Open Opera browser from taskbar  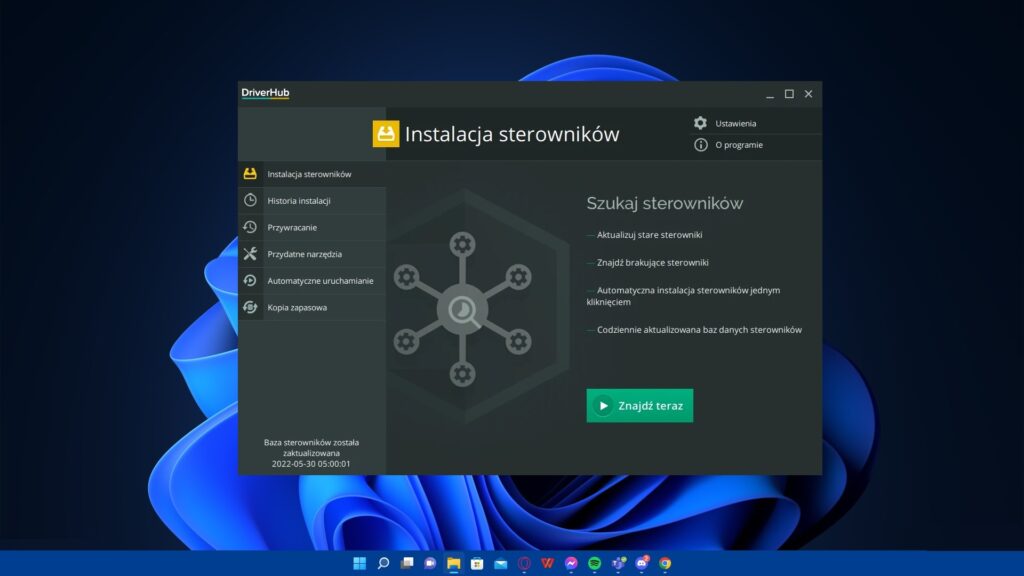[x=524, y=563]
